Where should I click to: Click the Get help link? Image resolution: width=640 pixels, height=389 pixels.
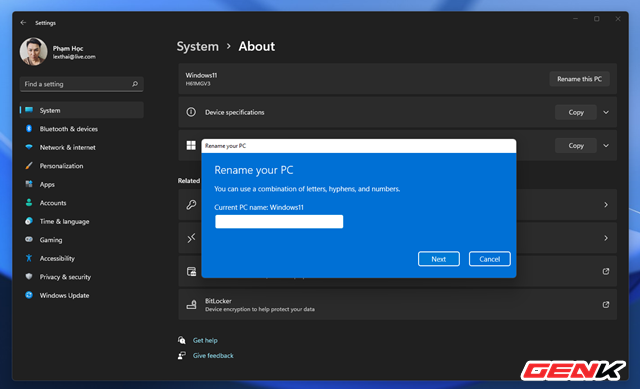click(205, 340)
